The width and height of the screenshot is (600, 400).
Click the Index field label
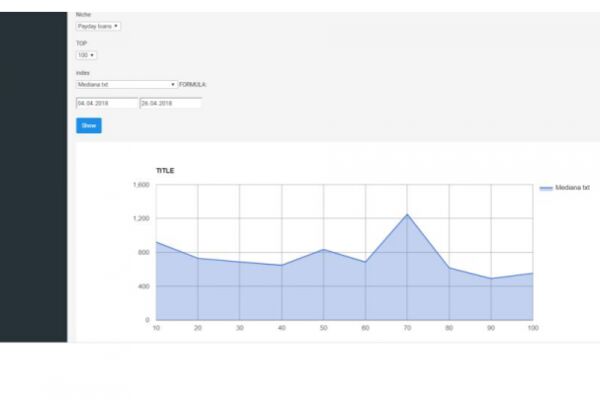[x=83, y=73]
